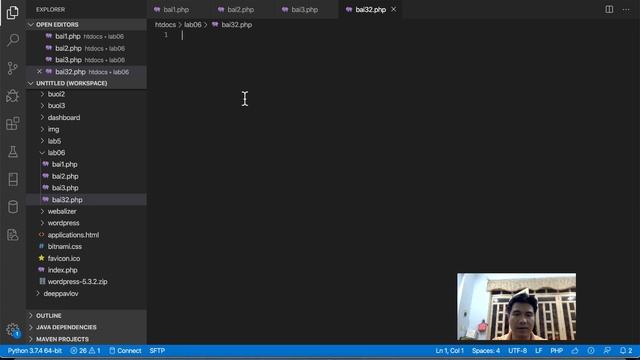The width and height of the screenshot is (640, 360).
Task: Change indentation via Spaces: 4
Action: click(486, 351)
